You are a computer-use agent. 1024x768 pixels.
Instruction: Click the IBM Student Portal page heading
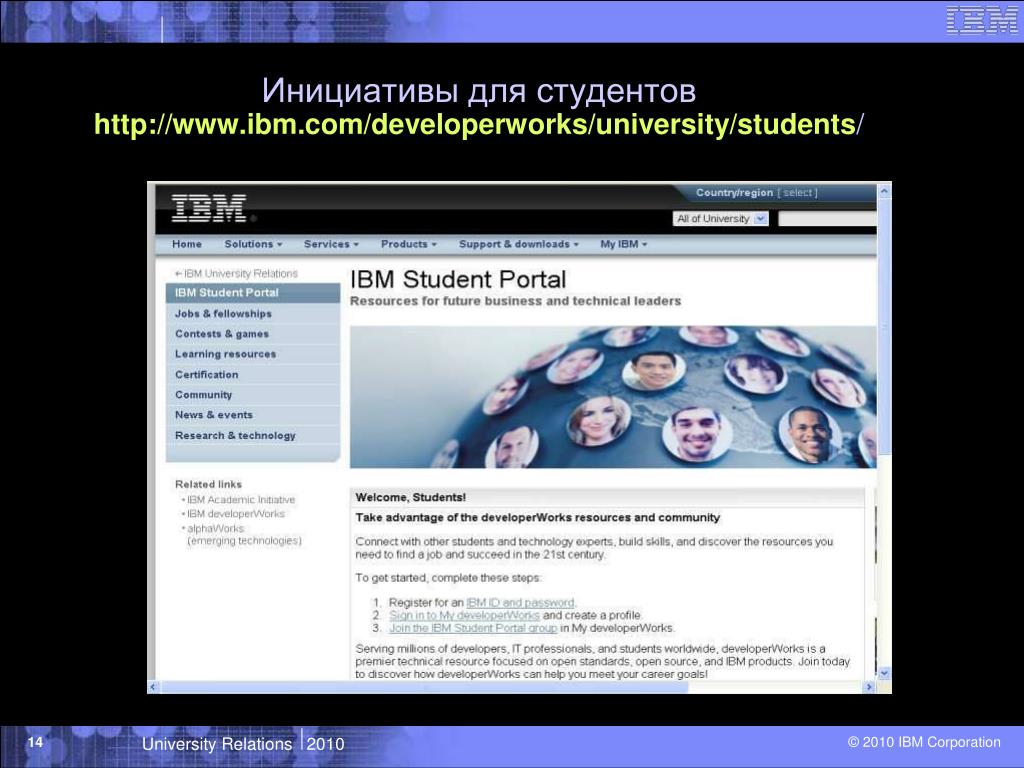(x=458, y=280)
